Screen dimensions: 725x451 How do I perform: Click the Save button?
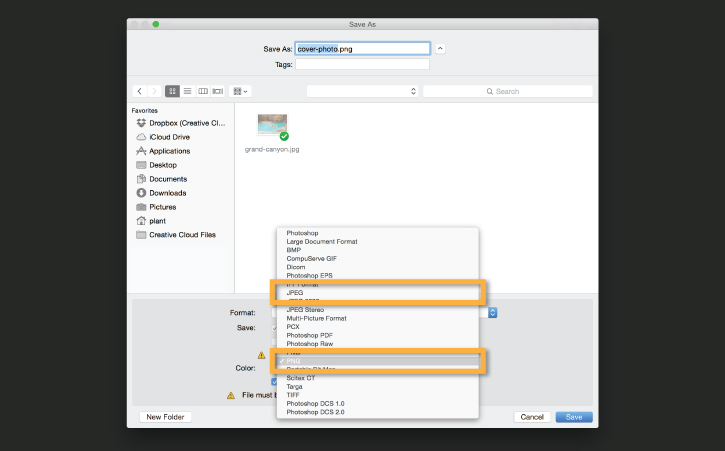(574, 417)
